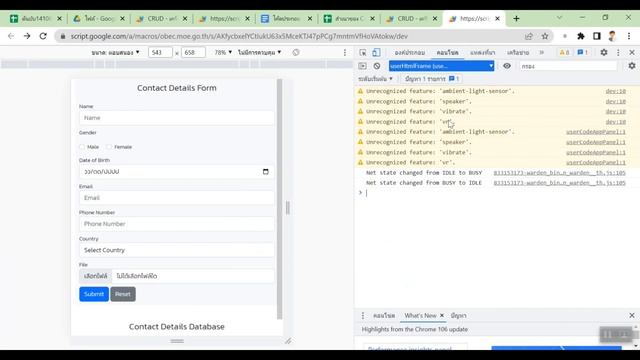Switch to the Elements DevTools tab
The width and height of the screenshot is (640, 360).
409,53
